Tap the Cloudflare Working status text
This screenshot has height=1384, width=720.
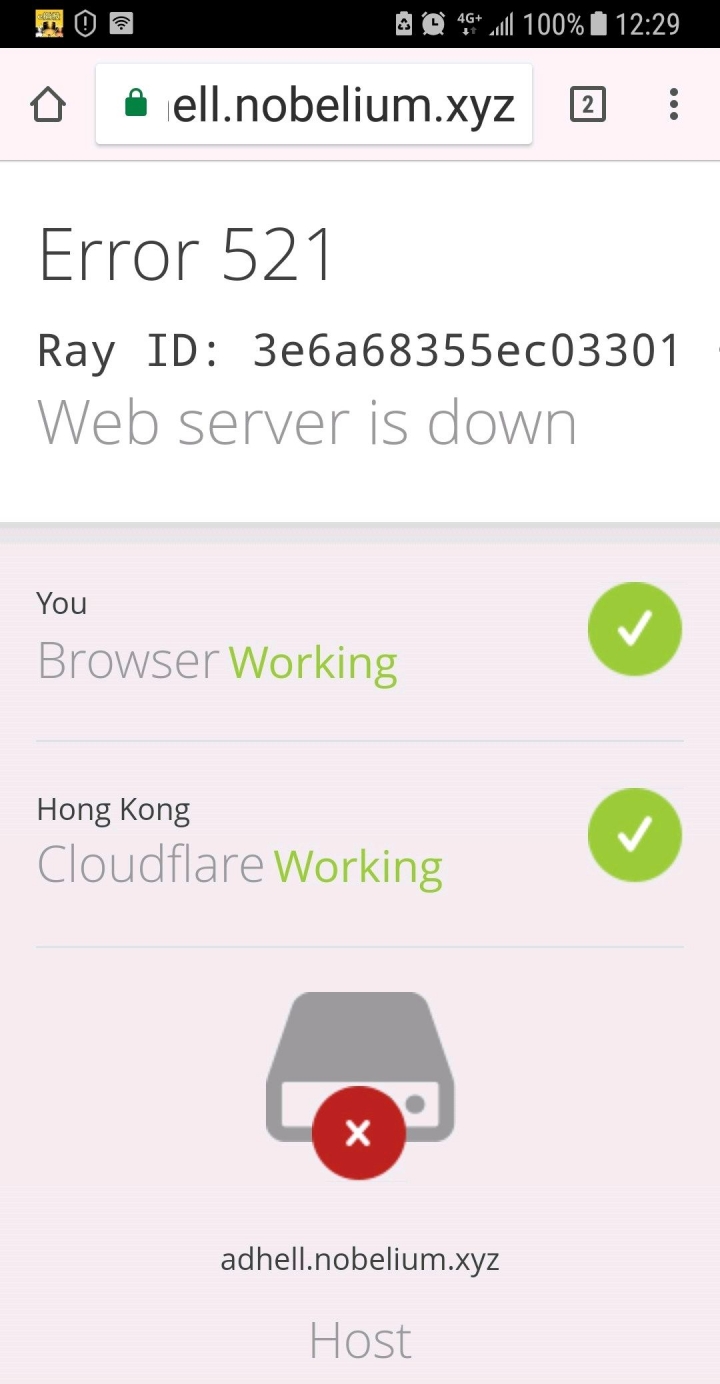coord(240,866)
